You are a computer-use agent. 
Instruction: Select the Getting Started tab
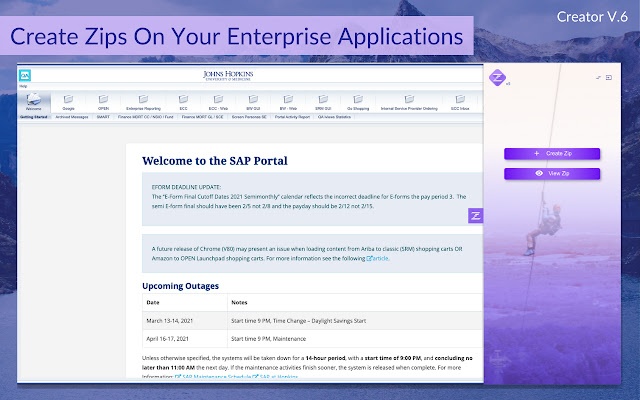[x=34, y=117]
